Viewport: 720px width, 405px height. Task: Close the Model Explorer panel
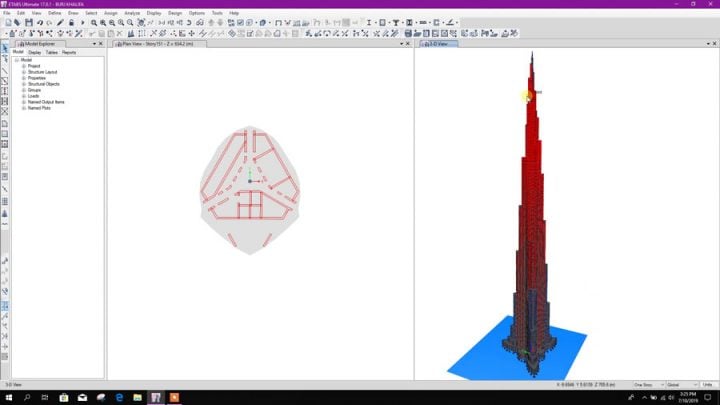pyautogui.click(x=101, y=44)
